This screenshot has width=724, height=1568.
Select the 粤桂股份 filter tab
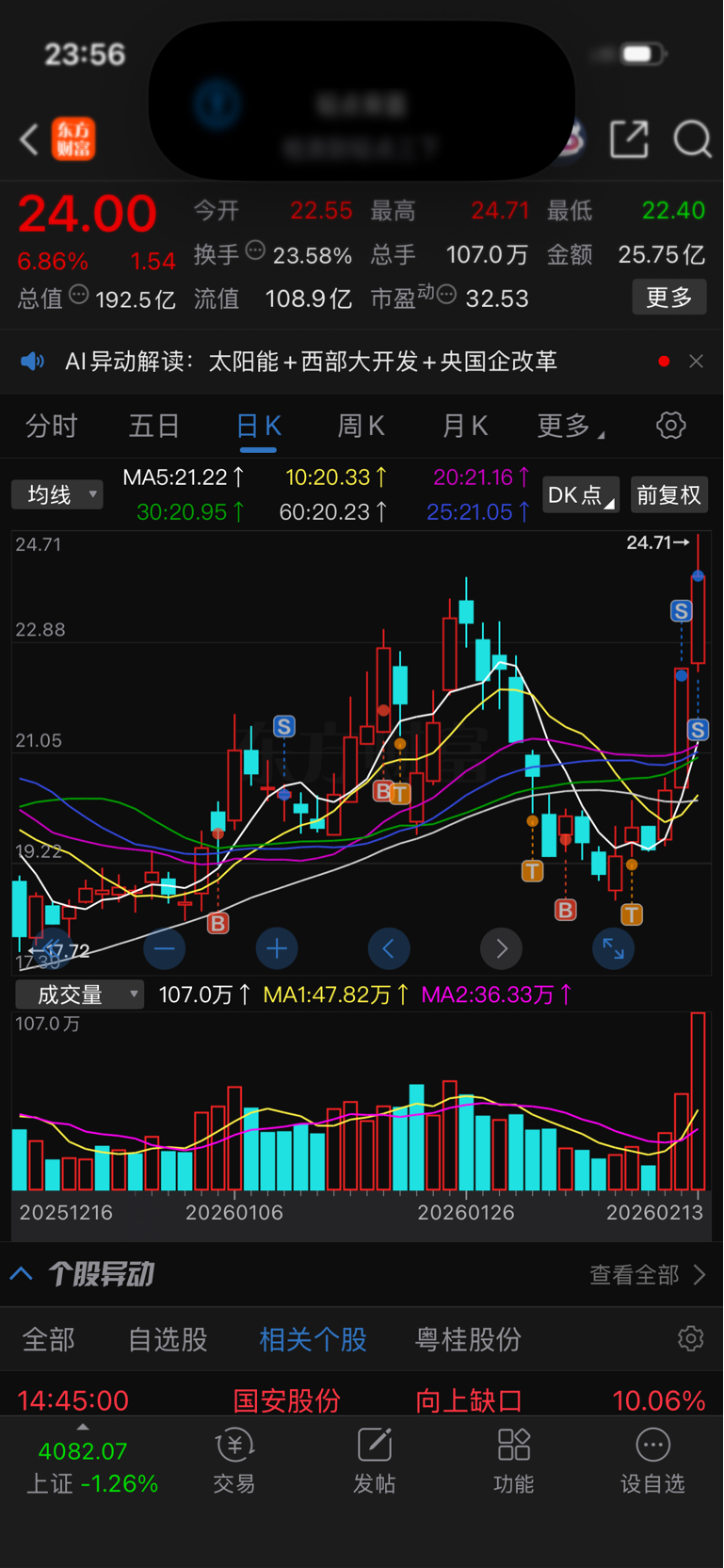coord(469,1339)
